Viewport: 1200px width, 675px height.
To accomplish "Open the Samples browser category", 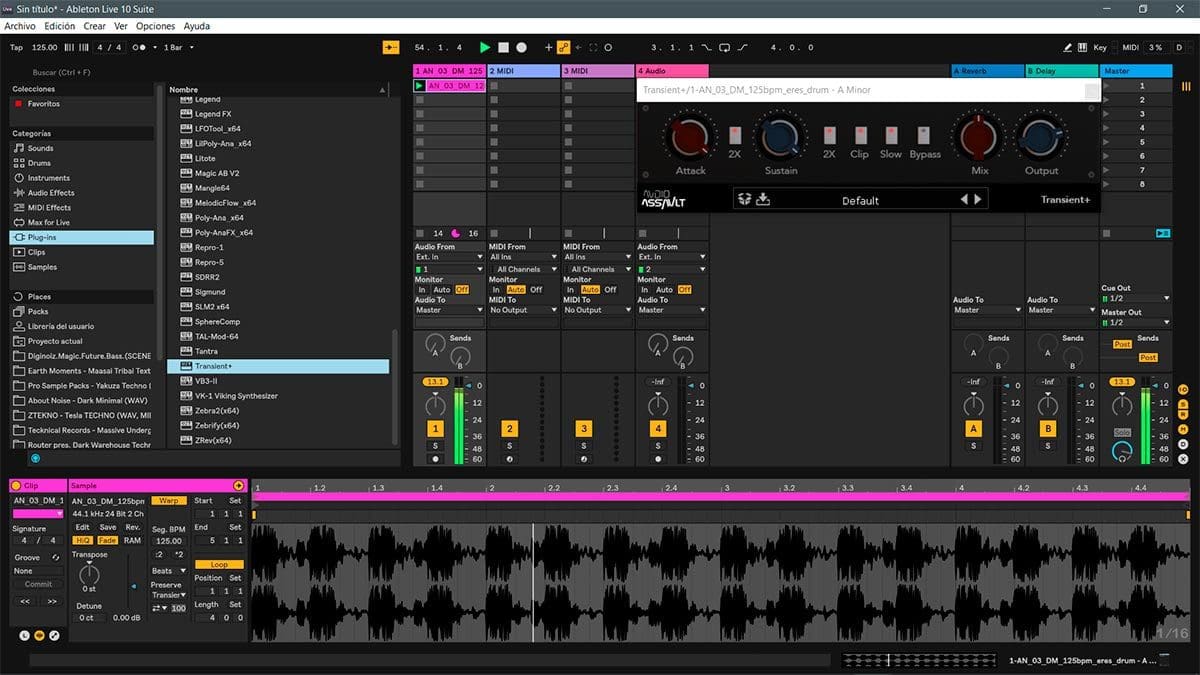I will point(42,267).
